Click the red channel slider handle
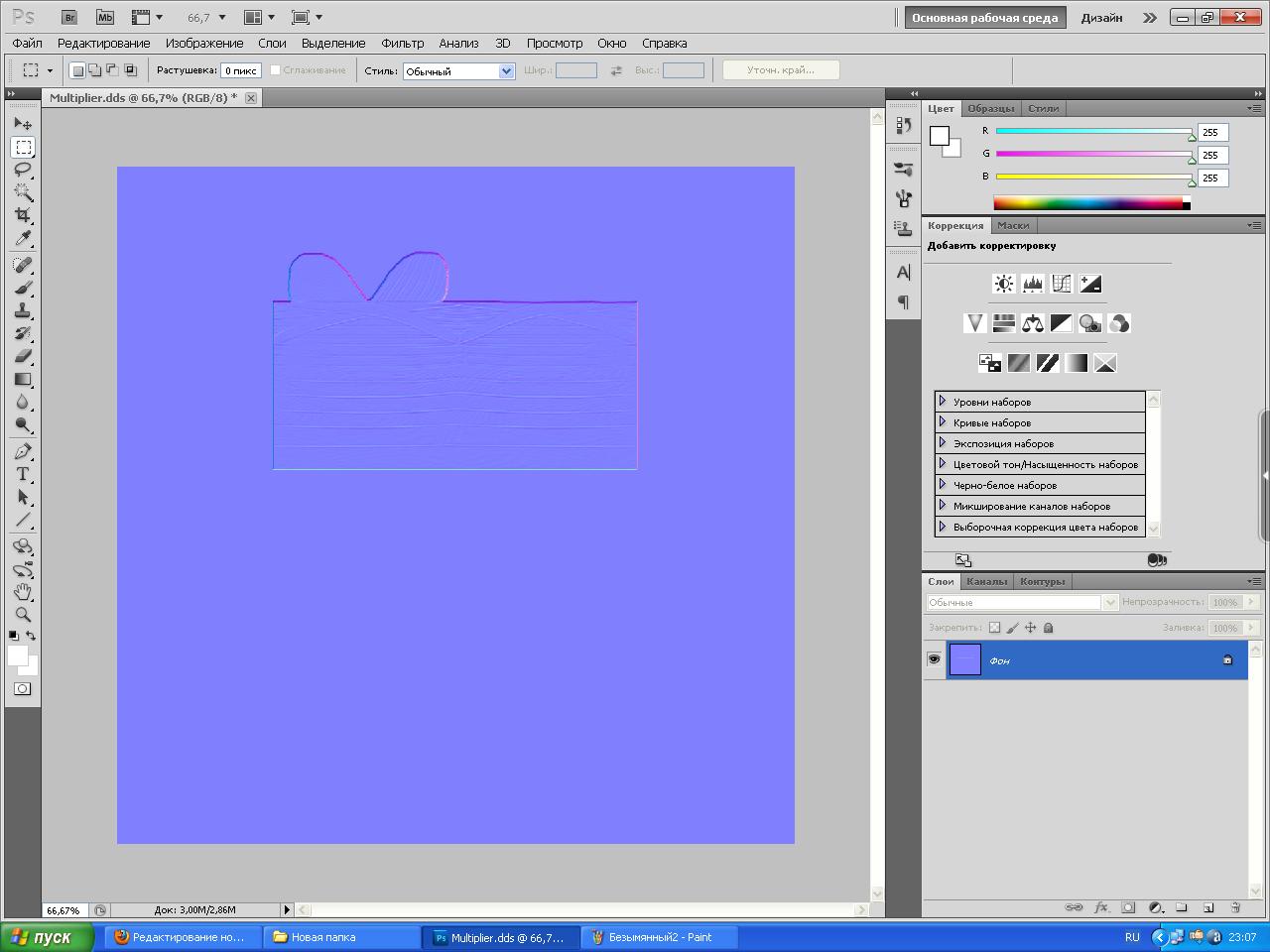This screenshot has width=1270, height=952. click(x=1192, y=136)
